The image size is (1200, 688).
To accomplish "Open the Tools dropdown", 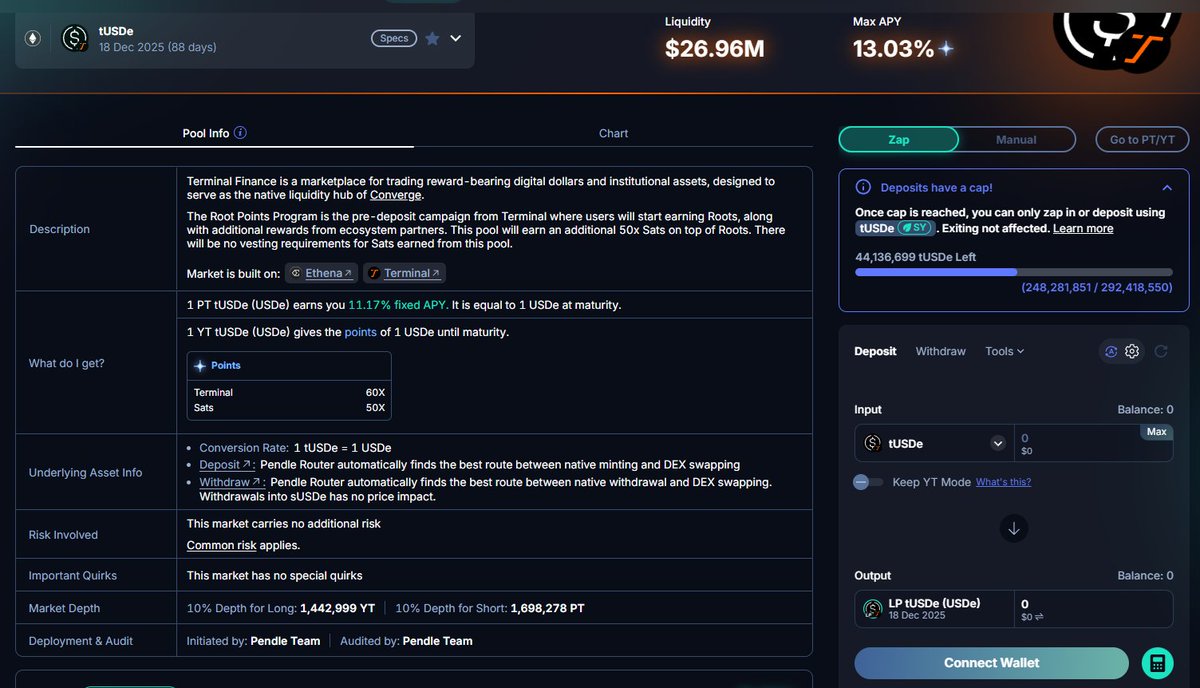I will (1005, 351).
